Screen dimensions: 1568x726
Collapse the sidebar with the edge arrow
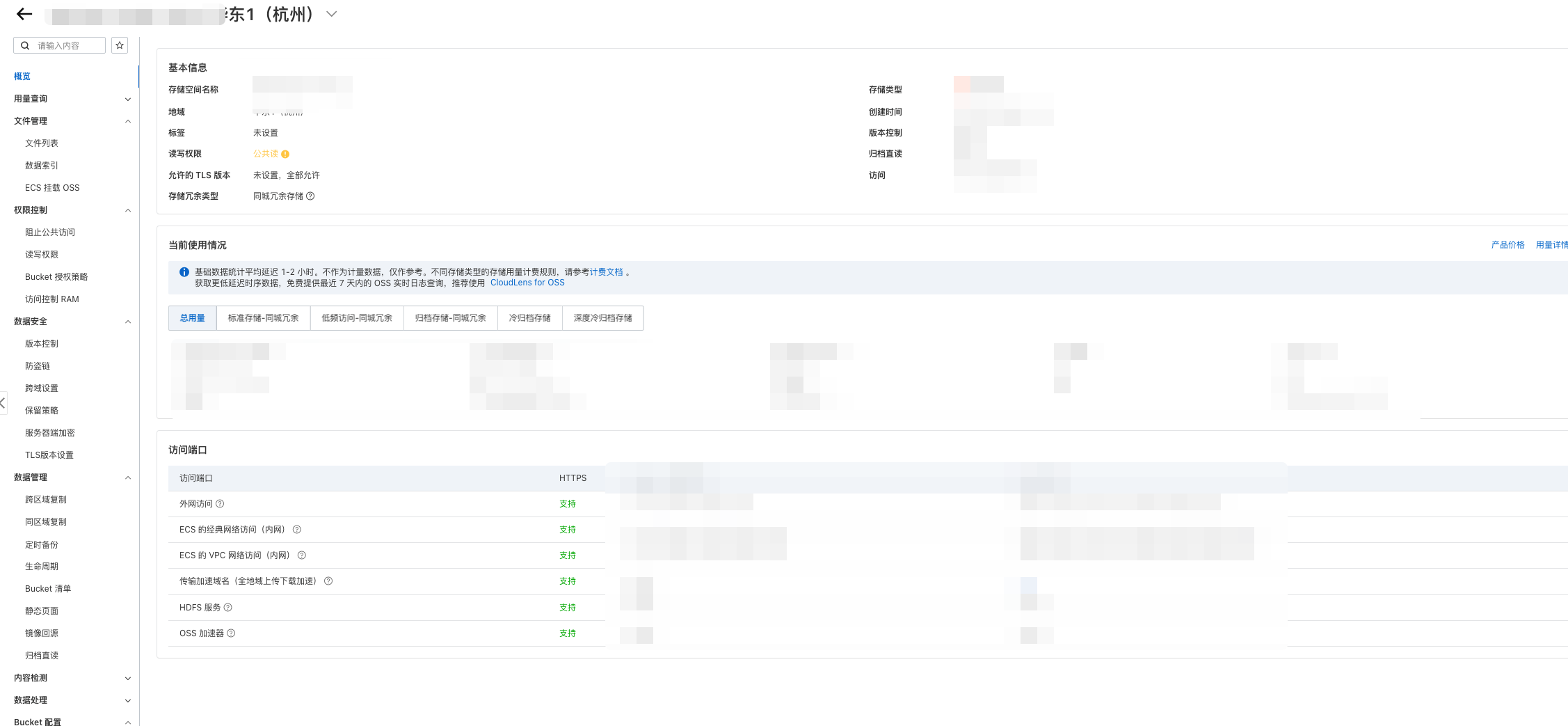coord(3,402)
